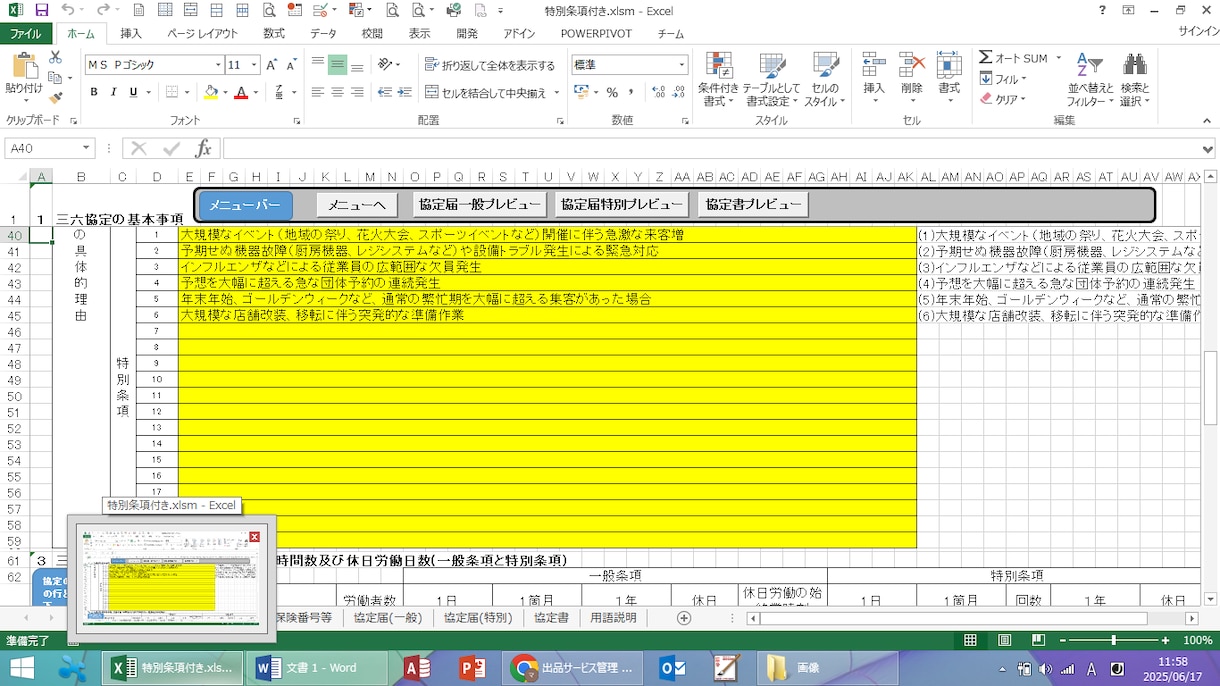Align text to the left
The width and height of the screenshot is (1220, 686).
(318, 92)
